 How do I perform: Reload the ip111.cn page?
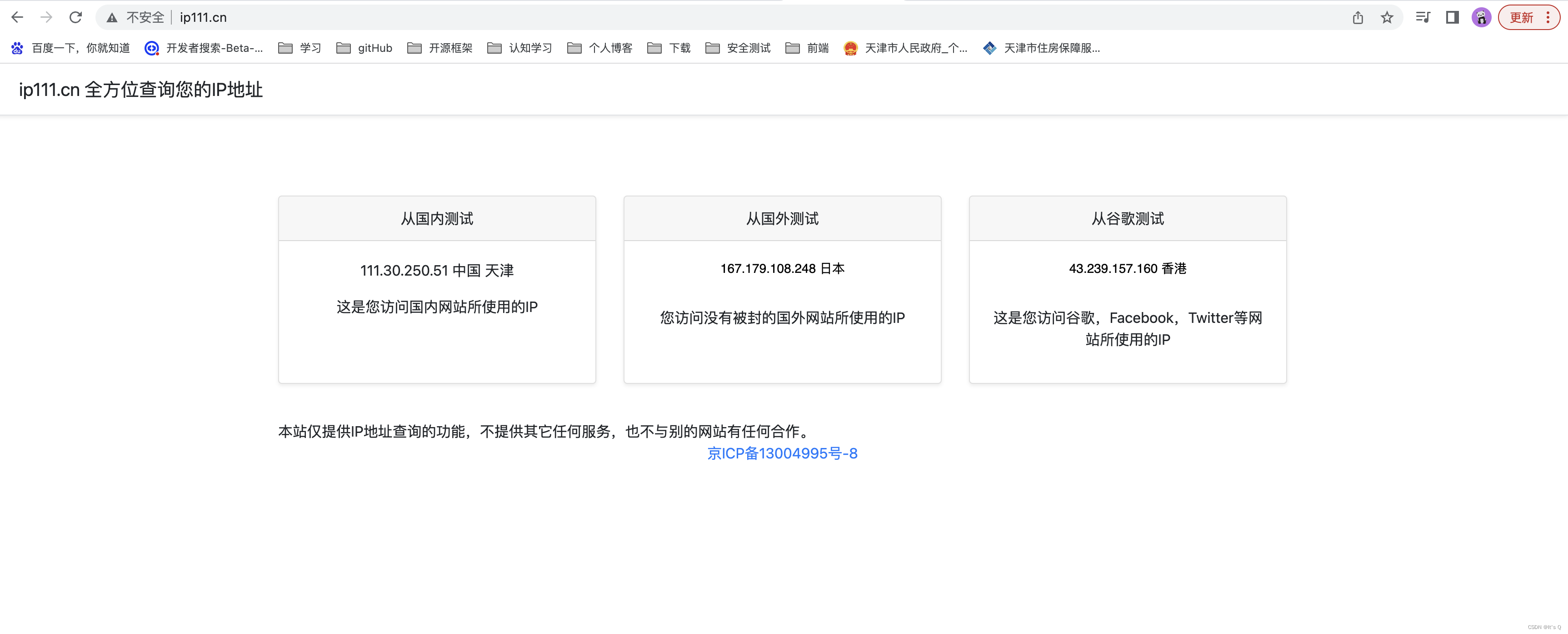pos(75,17)
